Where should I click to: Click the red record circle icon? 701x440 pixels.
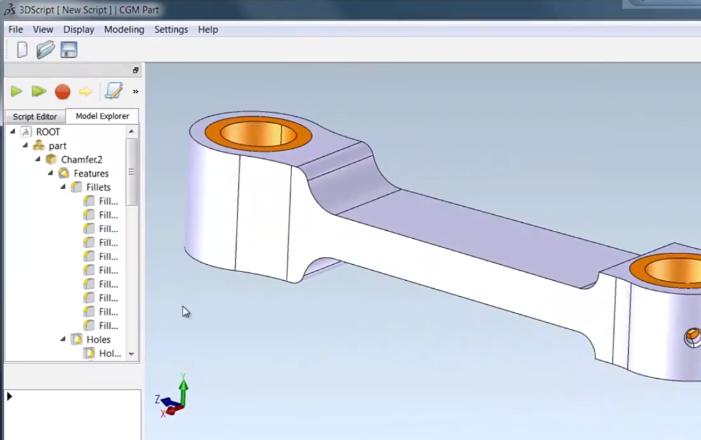pyautogui.click(x=63, y=92)
